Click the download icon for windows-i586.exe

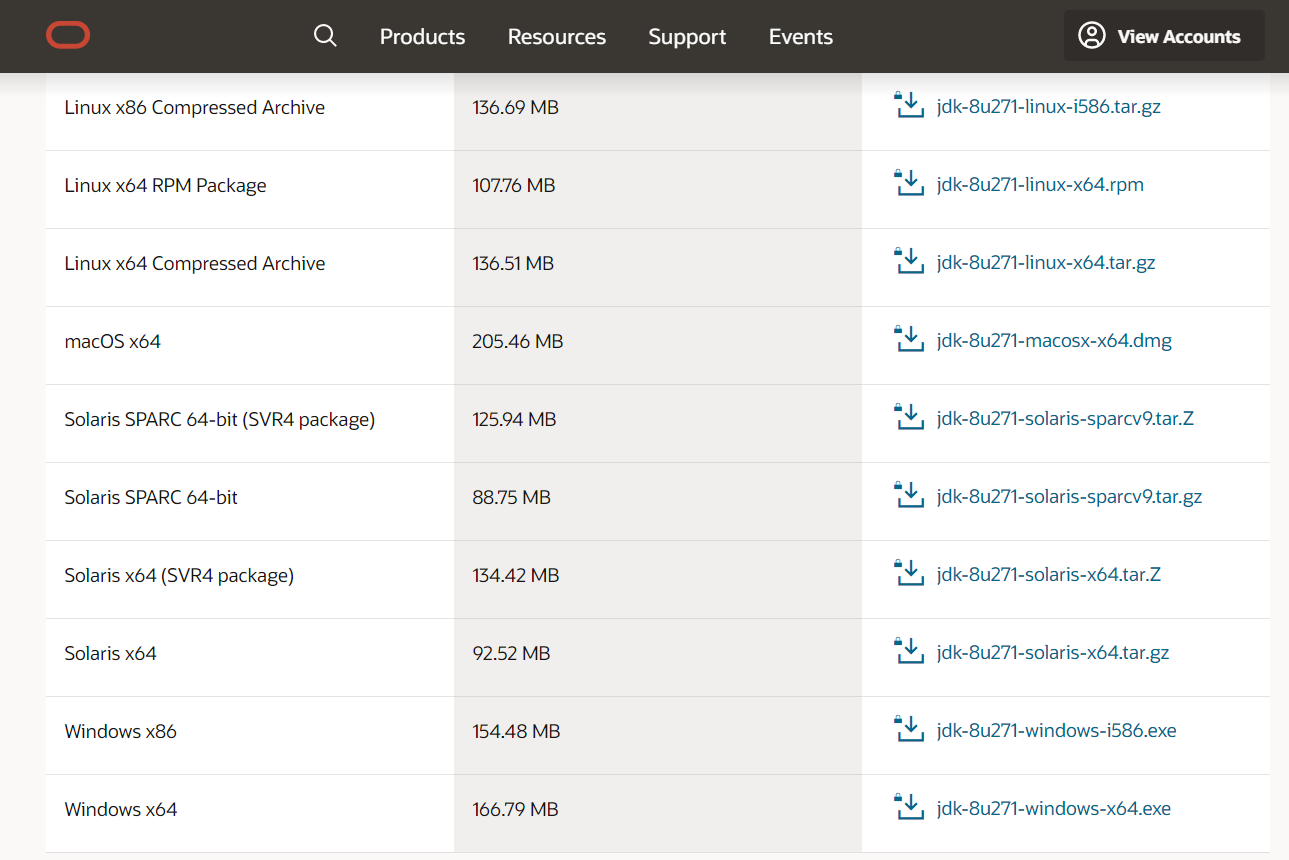pos(908,730)
